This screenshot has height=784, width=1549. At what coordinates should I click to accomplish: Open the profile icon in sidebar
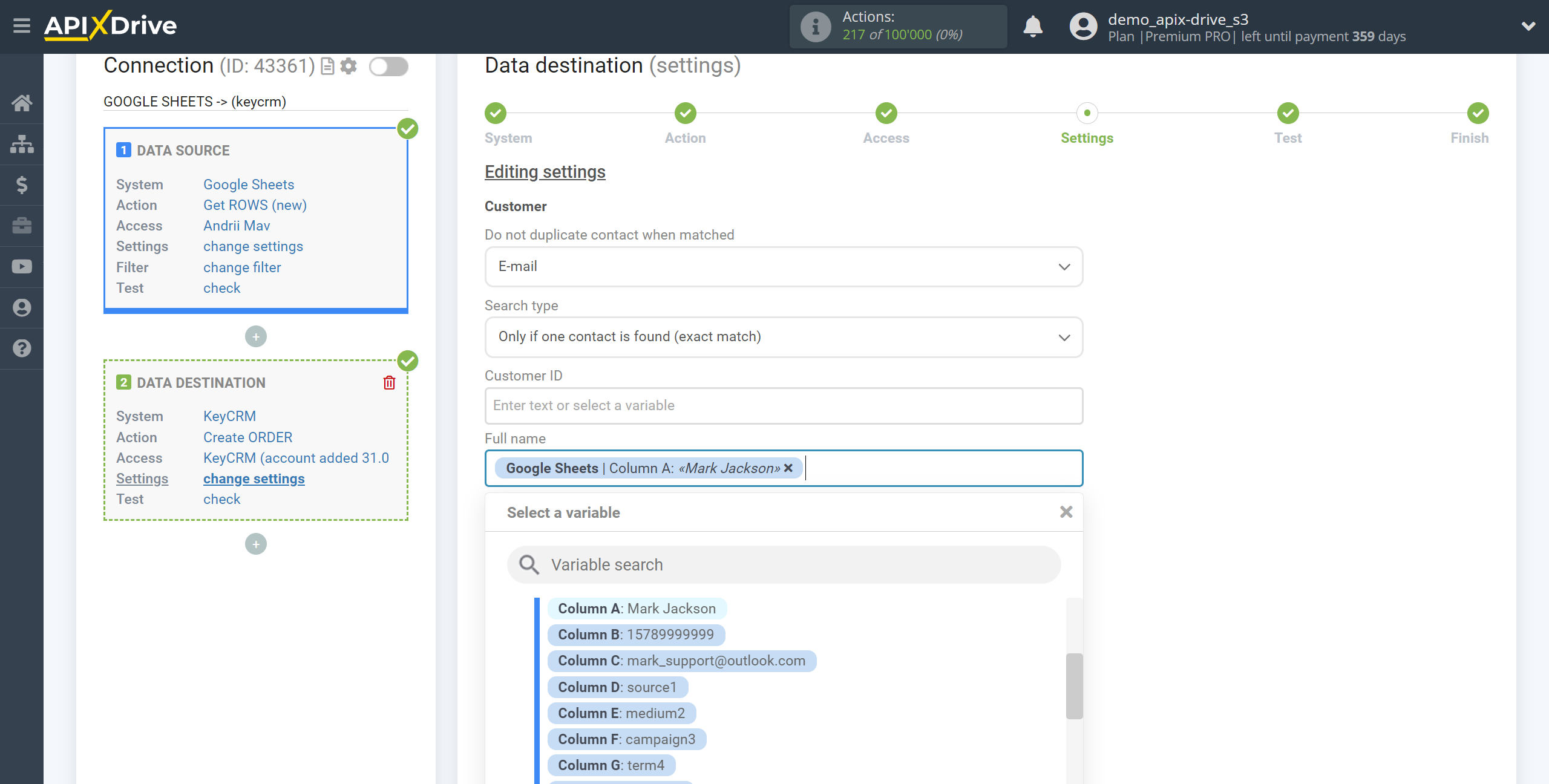pyautogui.click(x=22, y=307)
